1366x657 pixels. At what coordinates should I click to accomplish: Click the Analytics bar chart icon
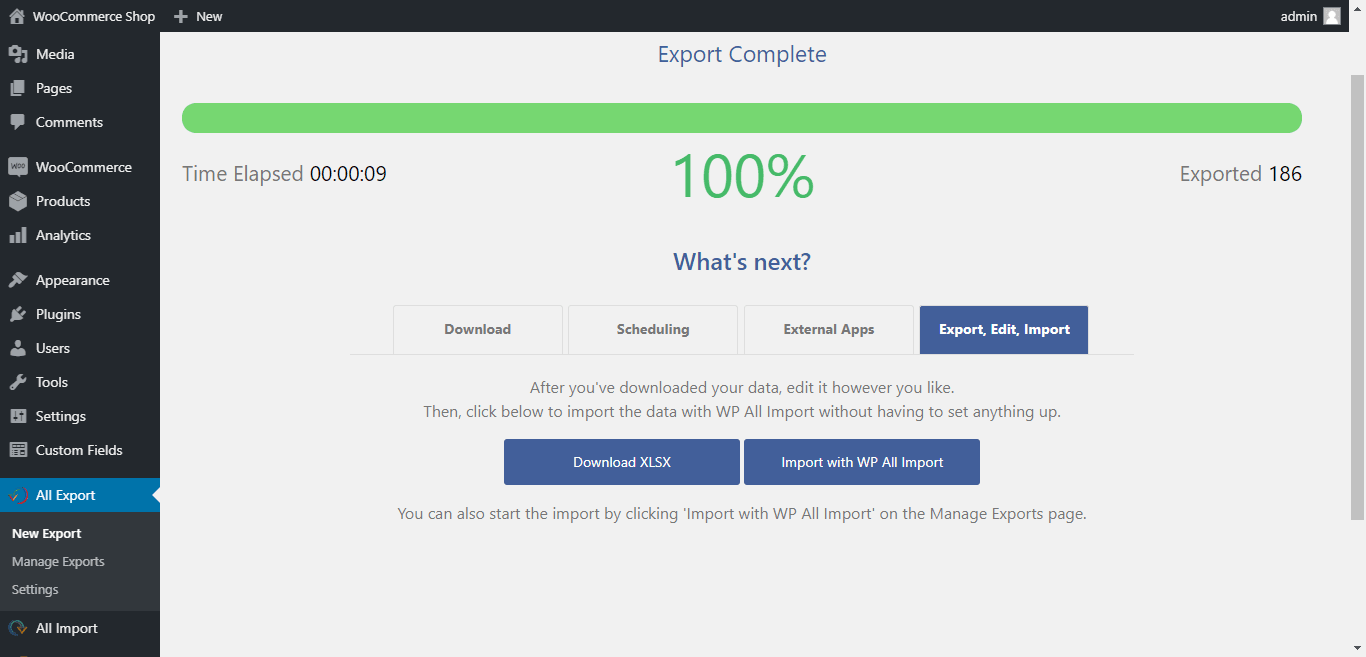click(18, 235)
